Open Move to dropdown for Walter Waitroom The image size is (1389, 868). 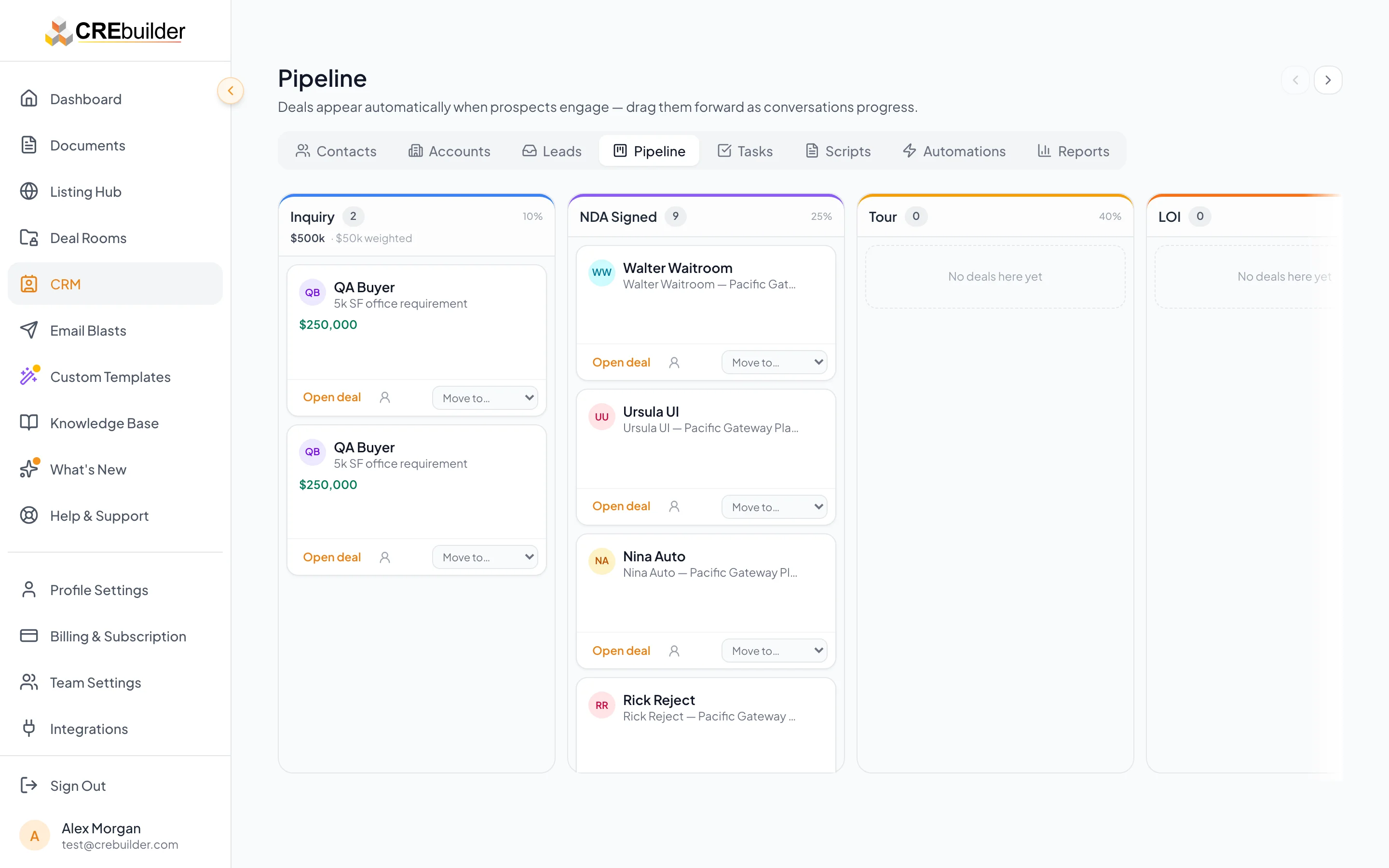pyautogui.click(x=774, y=362)
